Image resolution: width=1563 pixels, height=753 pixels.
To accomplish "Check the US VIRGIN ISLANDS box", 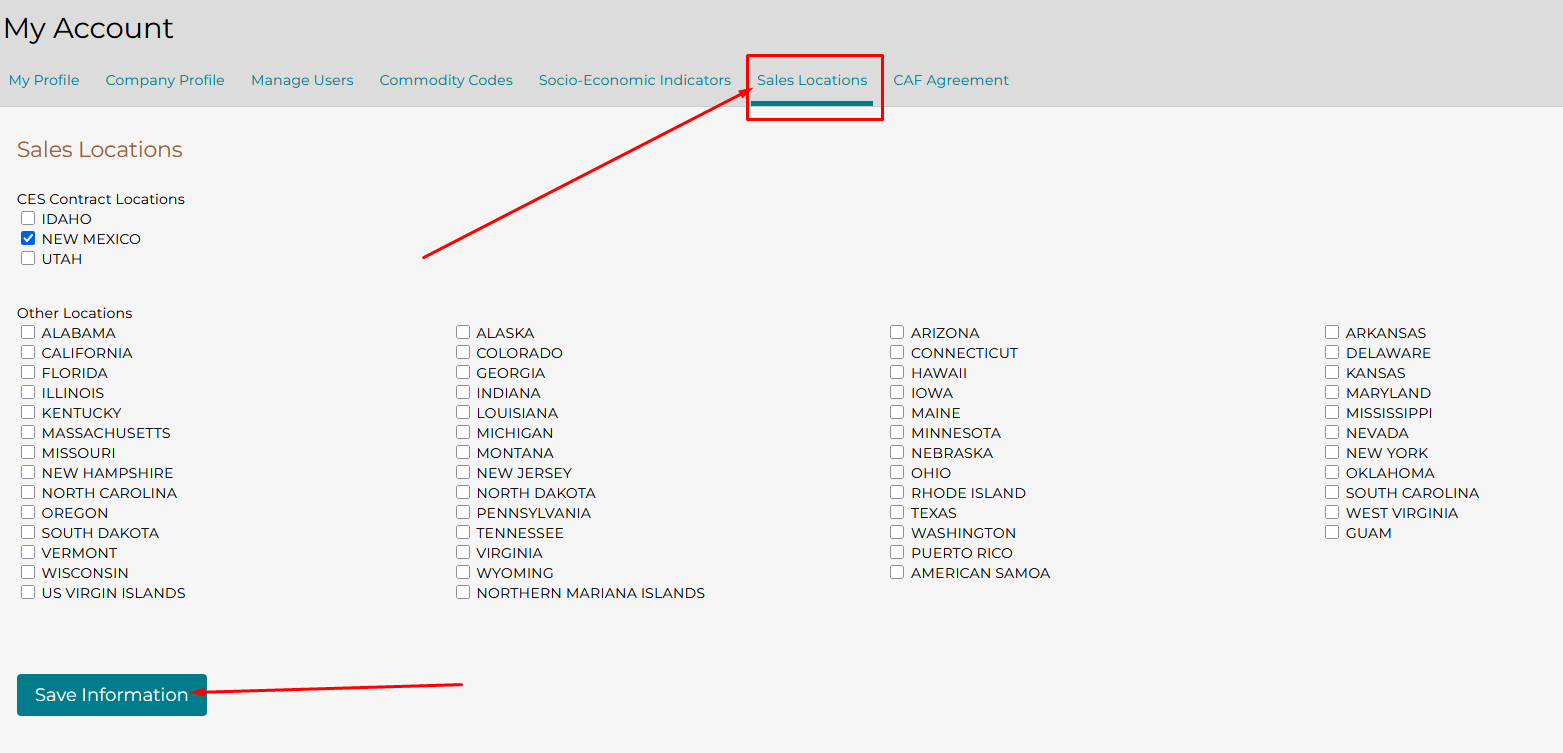I will [x=28, y=592].
